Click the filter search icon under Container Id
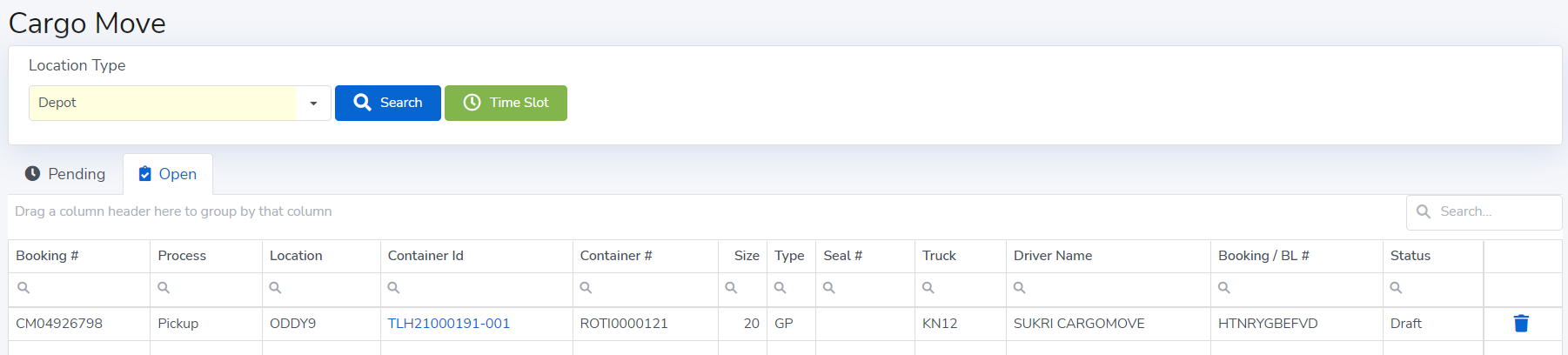The width and height of the screenshot is (1568, 355). (x=393, y=288)
